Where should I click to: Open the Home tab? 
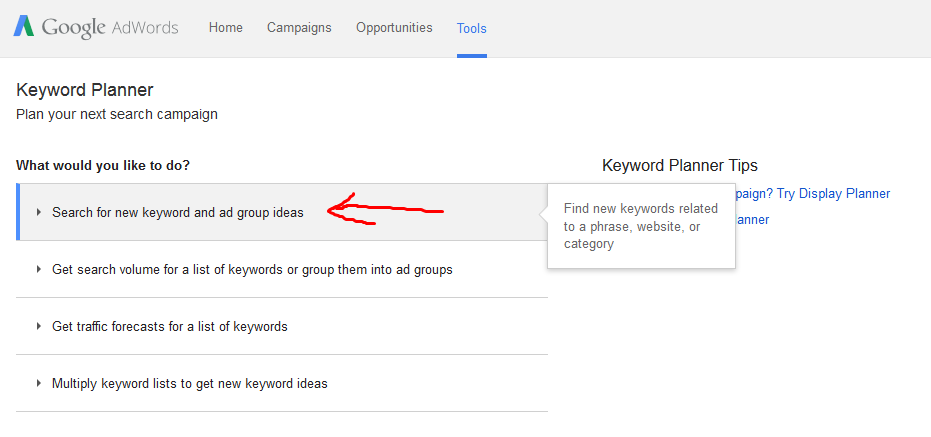pyautogui.click(x=226, y=28)
